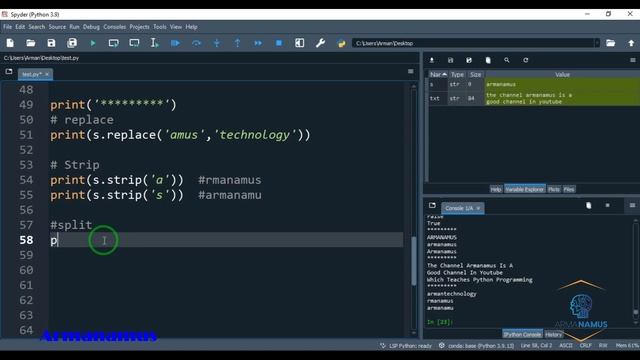This screenshot has height=360, width=640.
Task: Open Variable Explorer options menu
Action: click(633, 60)
